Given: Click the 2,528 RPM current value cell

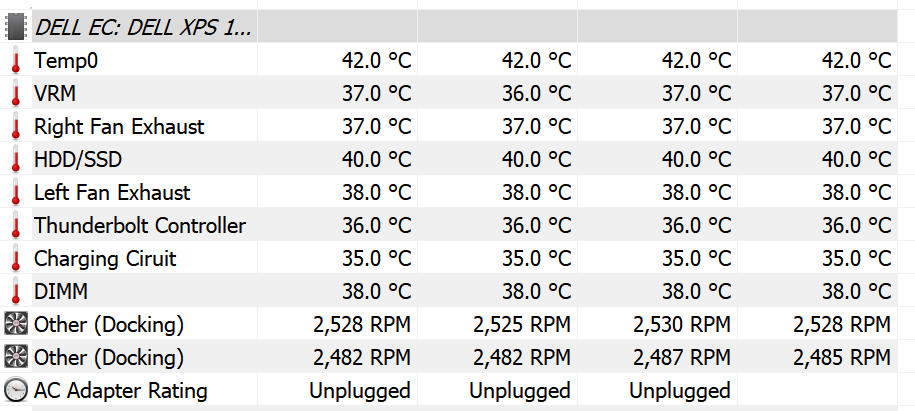Looking at the screenshot, I should 362,325.
